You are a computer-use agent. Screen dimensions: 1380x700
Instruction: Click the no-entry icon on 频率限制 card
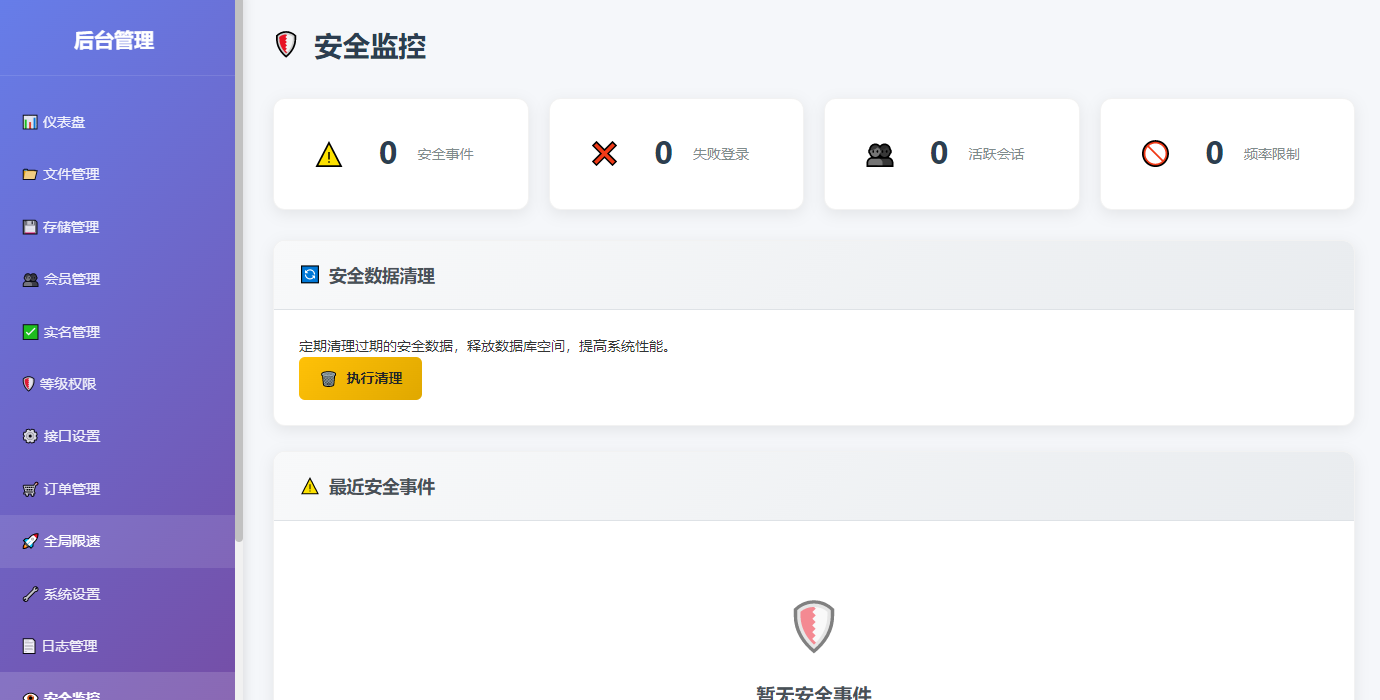[1155, 153]
